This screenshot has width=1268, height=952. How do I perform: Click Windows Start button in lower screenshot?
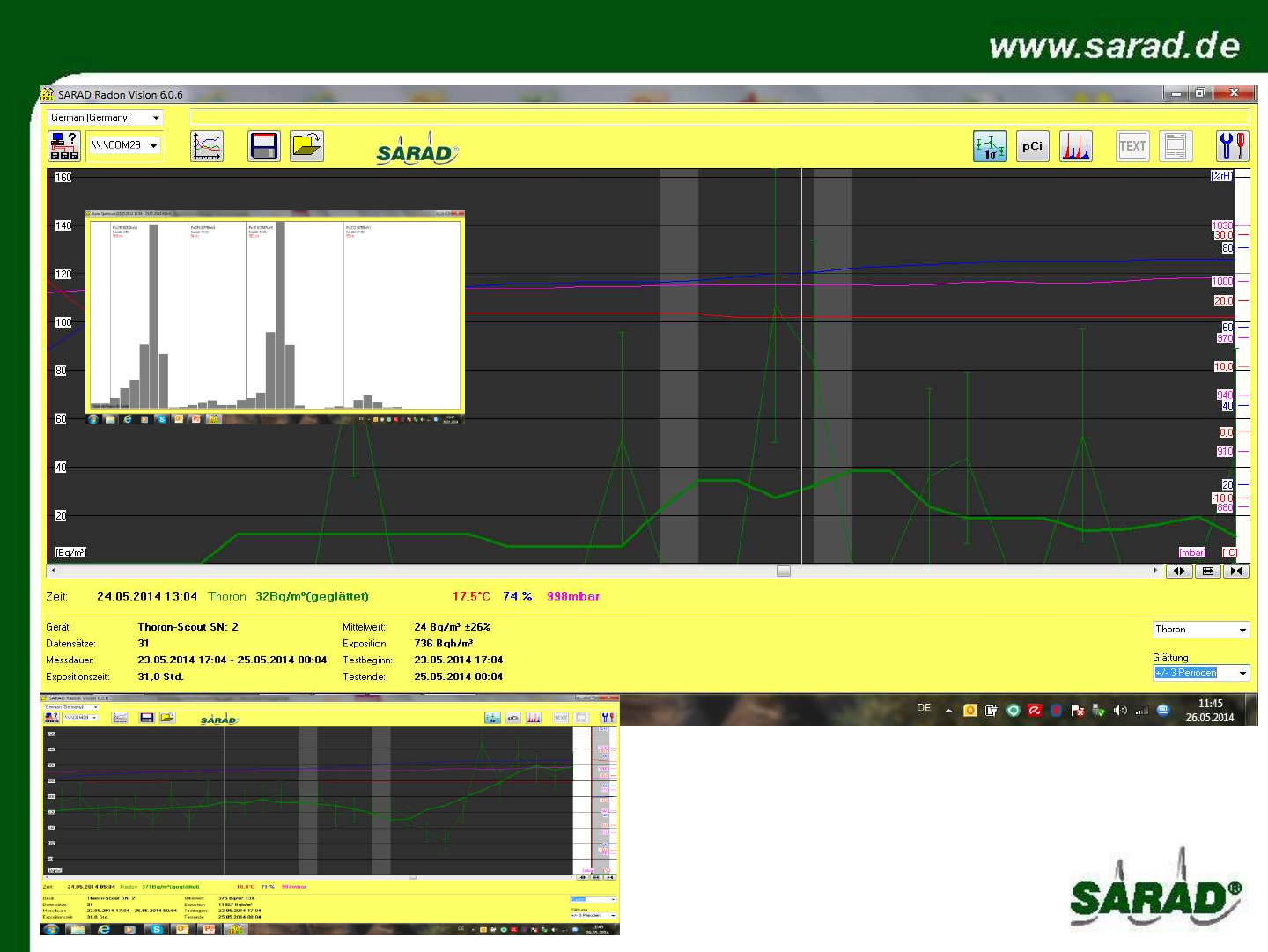(50, 929)
